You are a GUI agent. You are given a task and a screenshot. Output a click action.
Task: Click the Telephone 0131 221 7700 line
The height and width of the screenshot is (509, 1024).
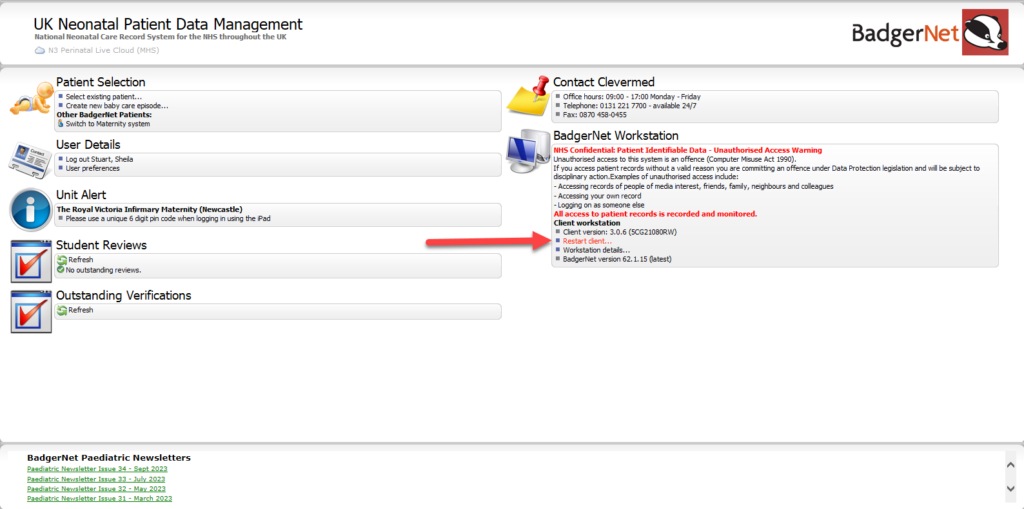630,106
